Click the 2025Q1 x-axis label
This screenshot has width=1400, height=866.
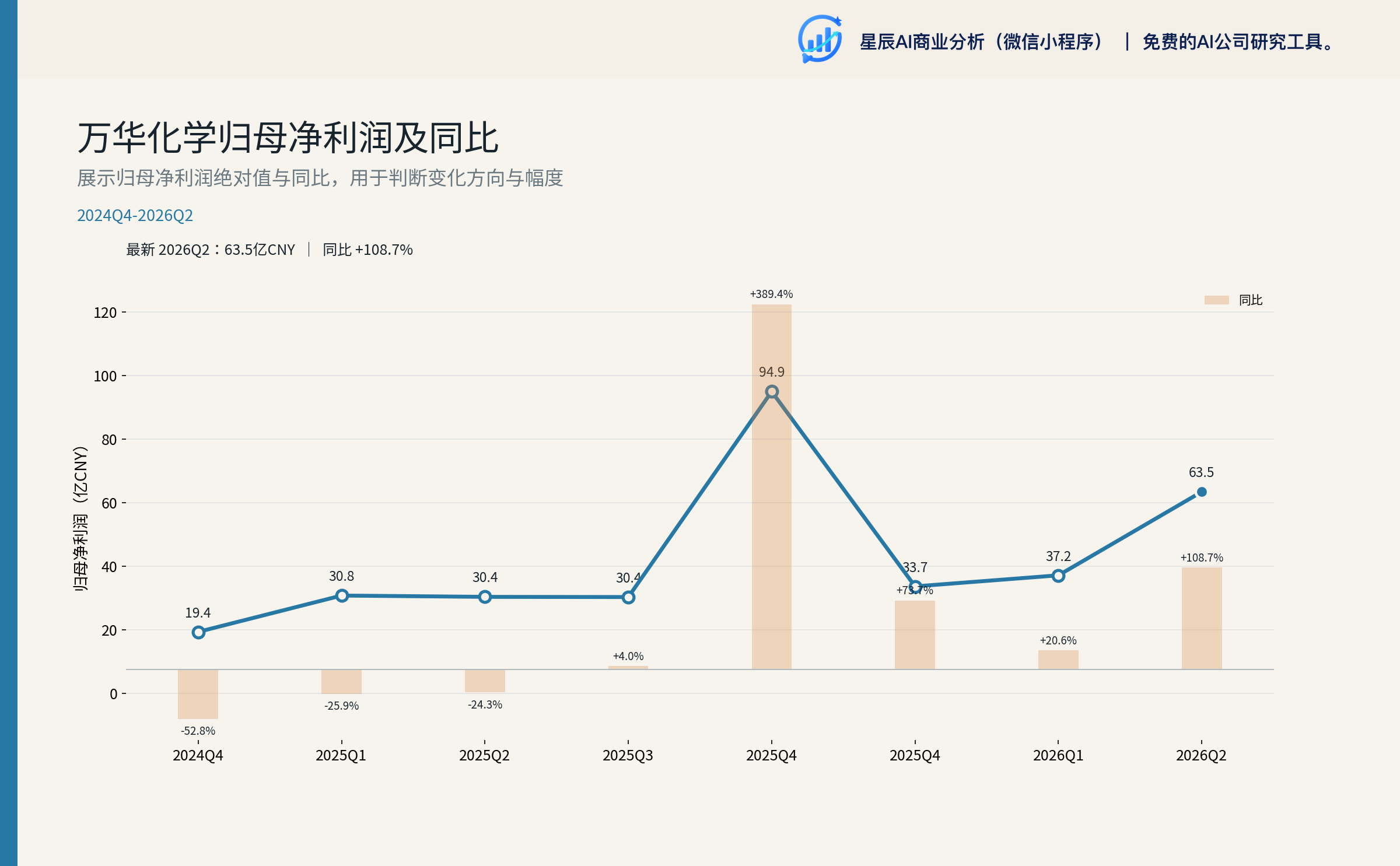(x=341, y=756)
